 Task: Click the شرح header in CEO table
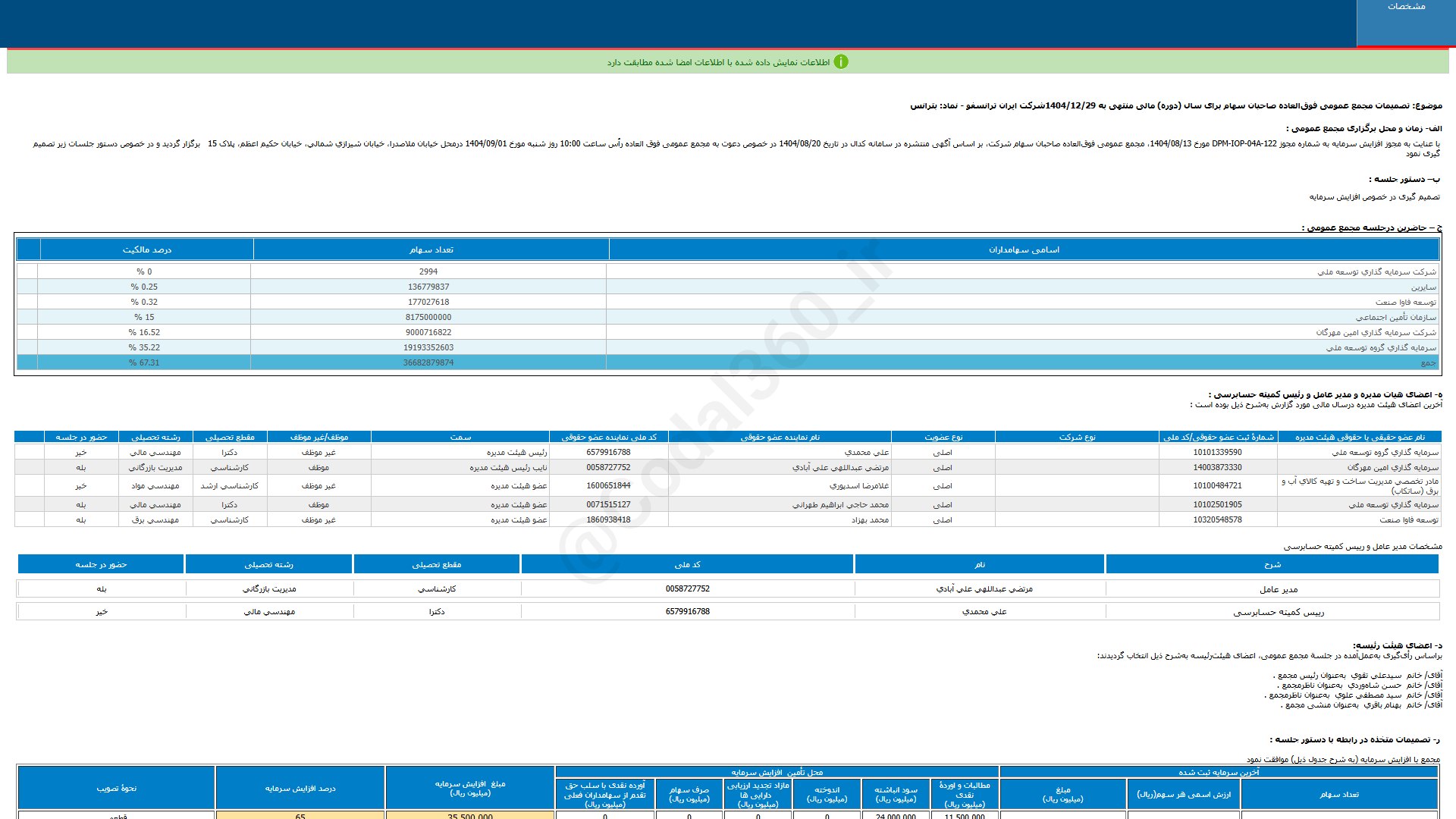(x=1272, y=564)
